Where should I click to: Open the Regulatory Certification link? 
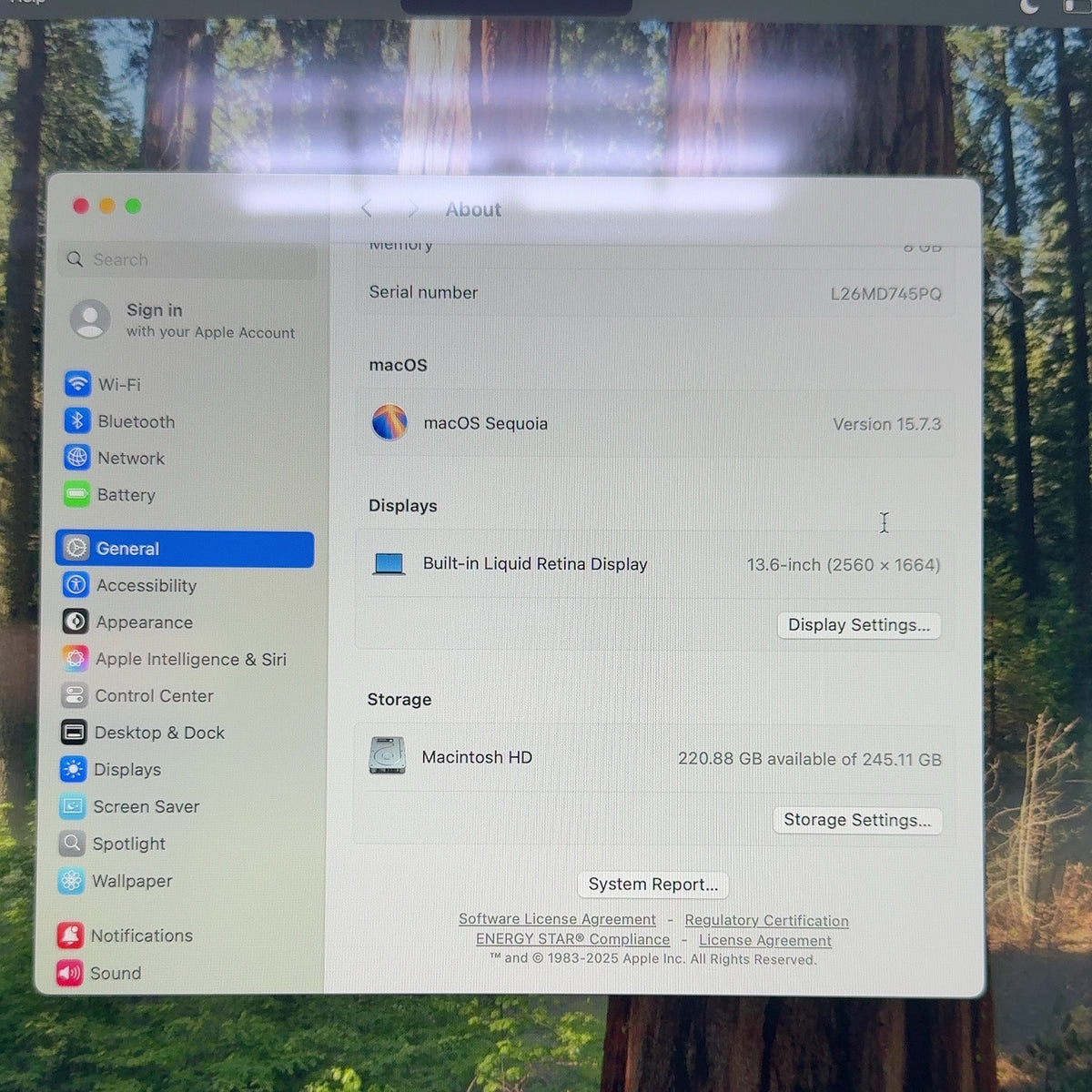tap(766, 921)
